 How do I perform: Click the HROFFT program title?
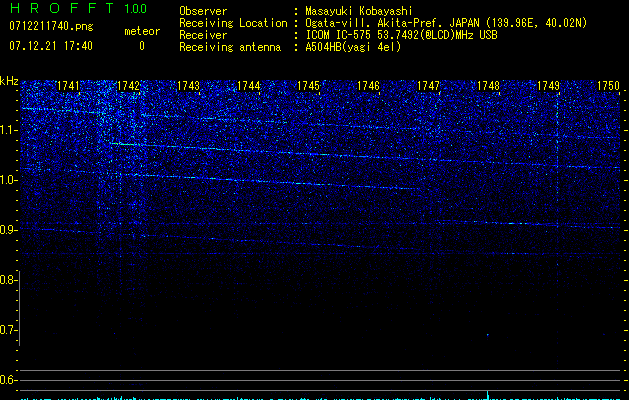click(62, 8)
